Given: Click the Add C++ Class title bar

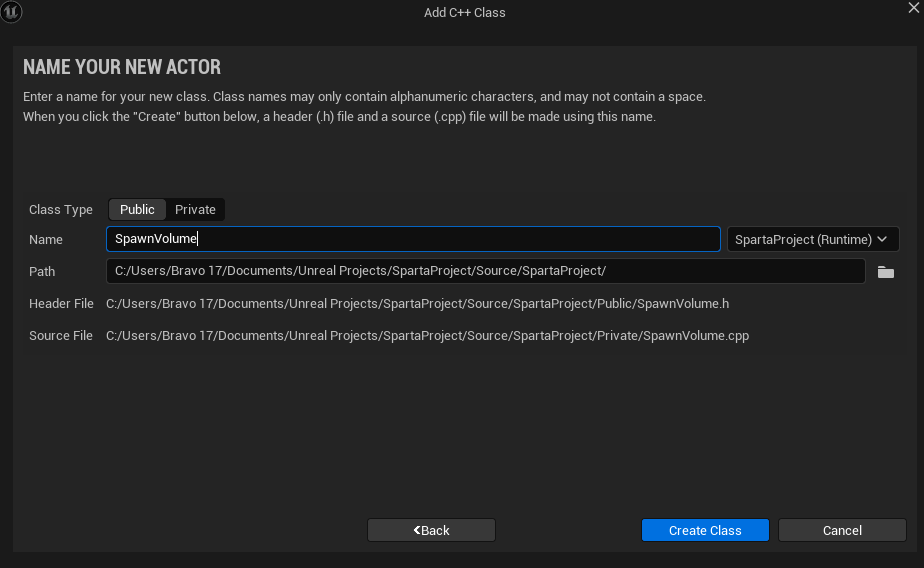Looking at the screenshot, I should pyautogui.click(x=464, y=12).
